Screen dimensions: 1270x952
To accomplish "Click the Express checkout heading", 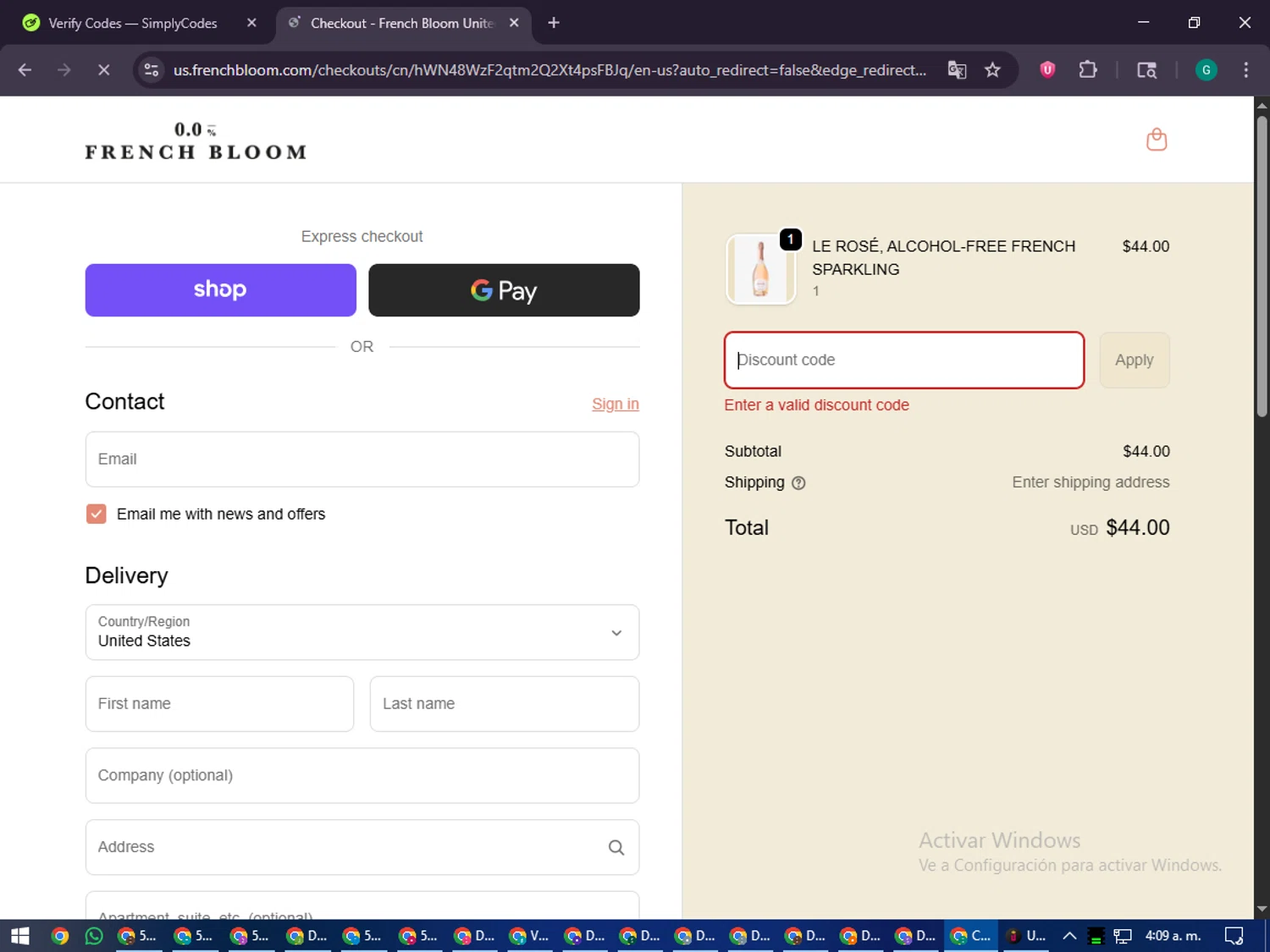I will pyautogui.click(x=362, y=237).
